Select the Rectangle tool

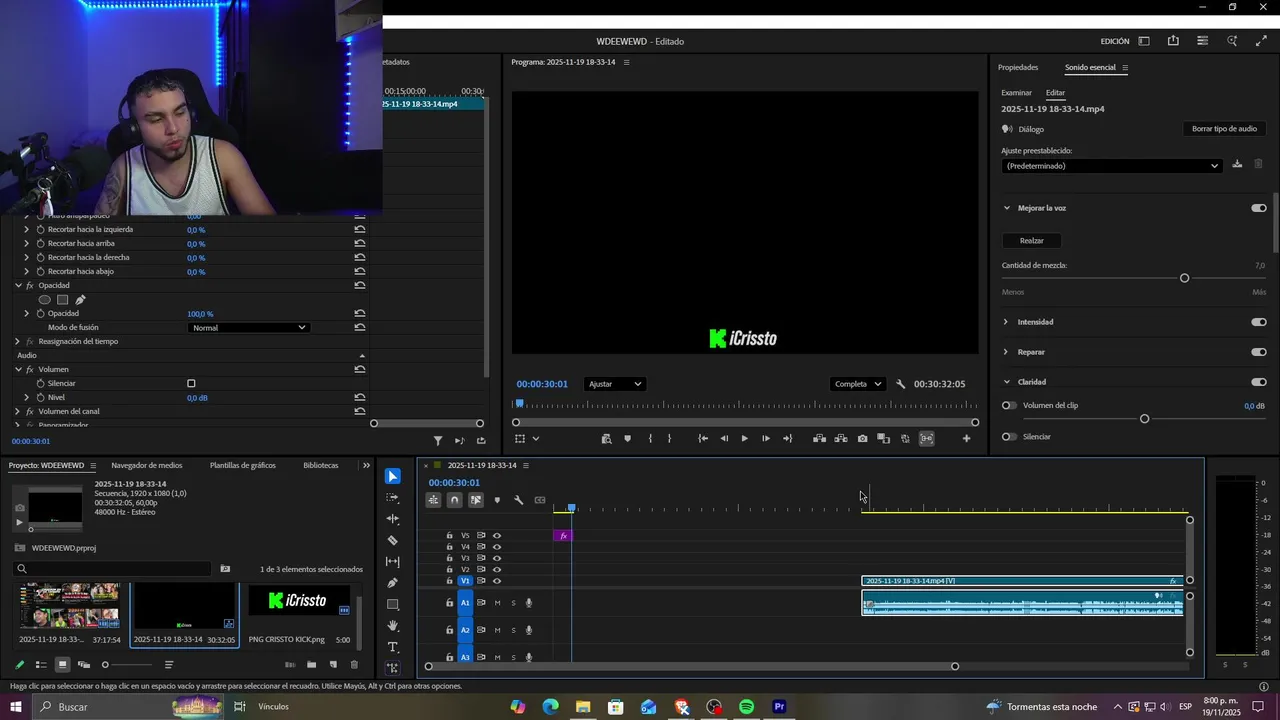(x=393, y=605)
